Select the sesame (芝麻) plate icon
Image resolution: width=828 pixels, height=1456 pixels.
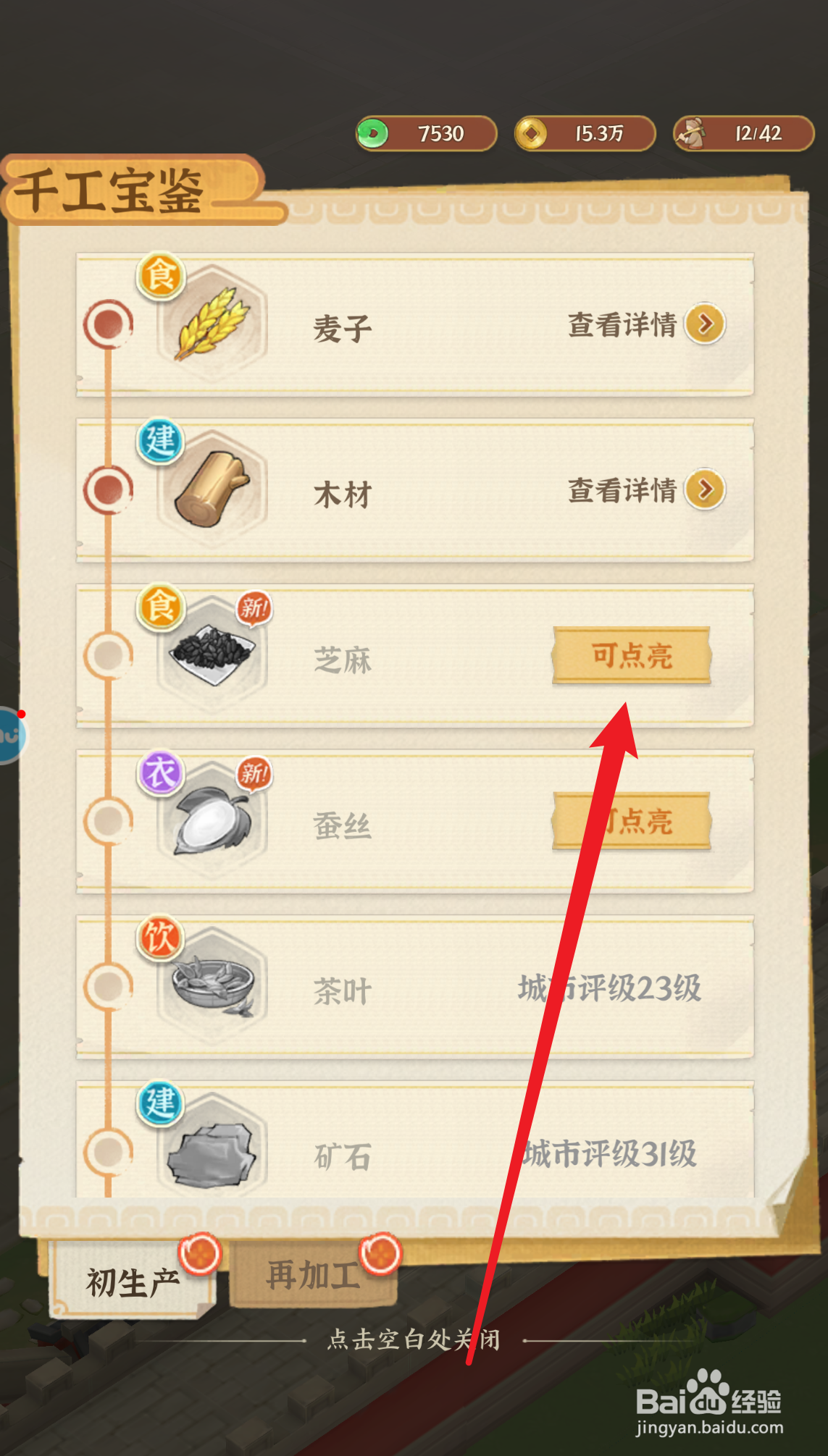pyautogui.click(x=212, y=654)
